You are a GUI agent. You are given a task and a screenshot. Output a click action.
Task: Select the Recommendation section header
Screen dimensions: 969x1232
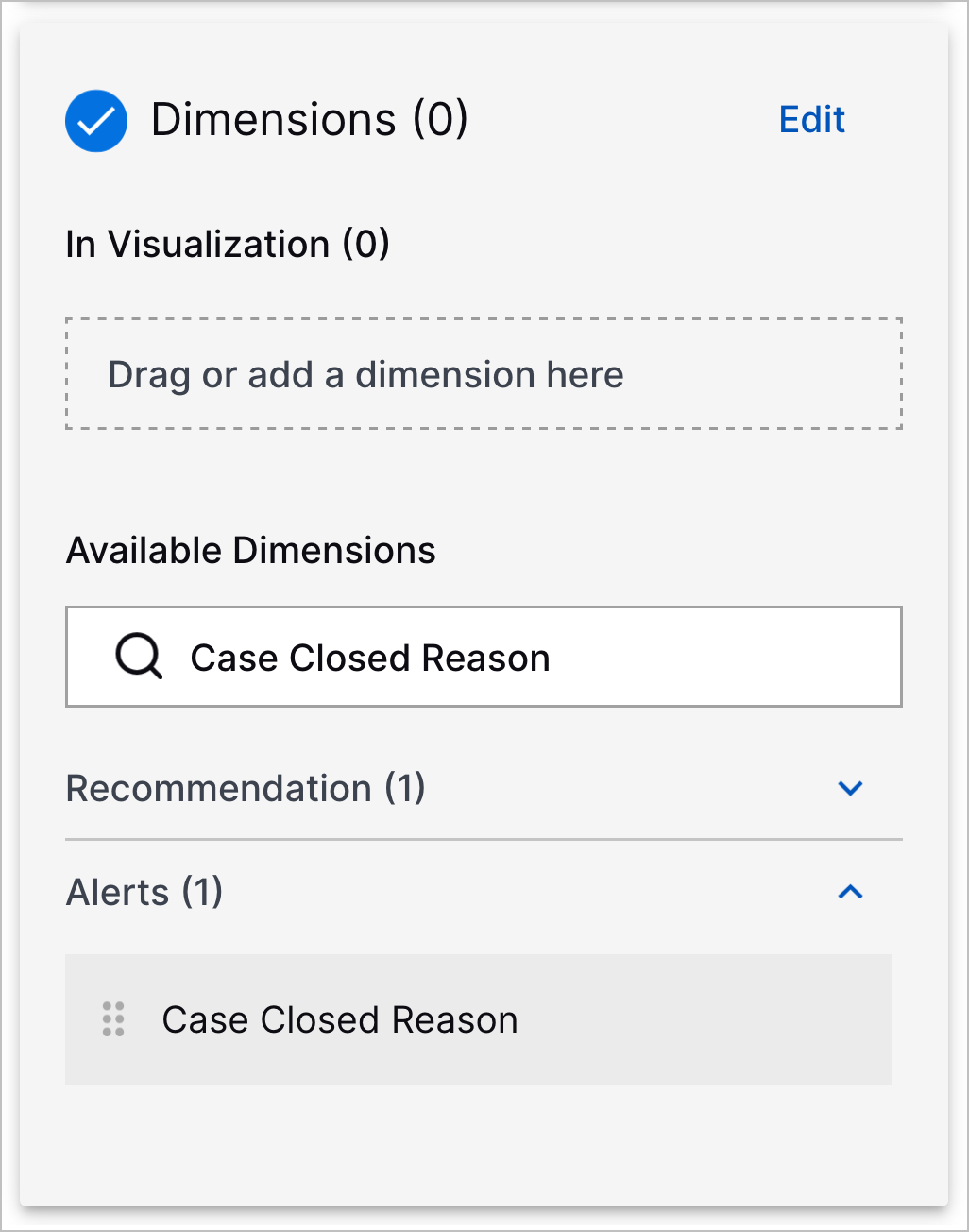[246, 789]
